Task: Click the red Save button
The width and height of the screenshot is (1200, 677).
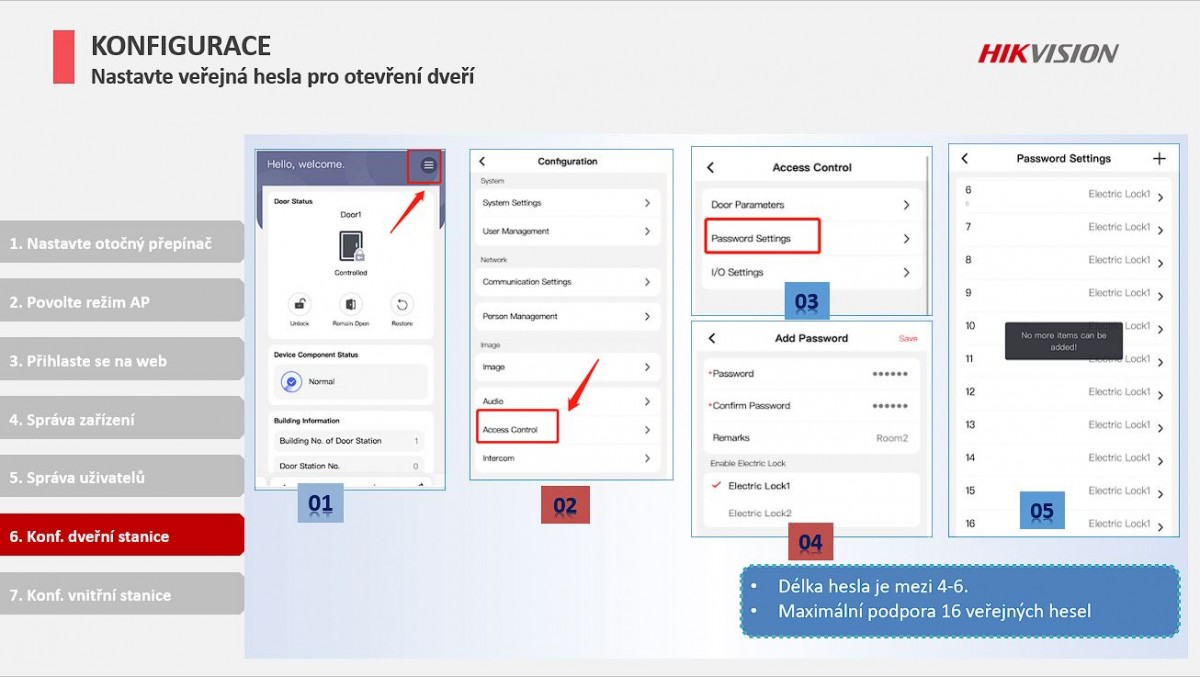Action: pos(907,339)
